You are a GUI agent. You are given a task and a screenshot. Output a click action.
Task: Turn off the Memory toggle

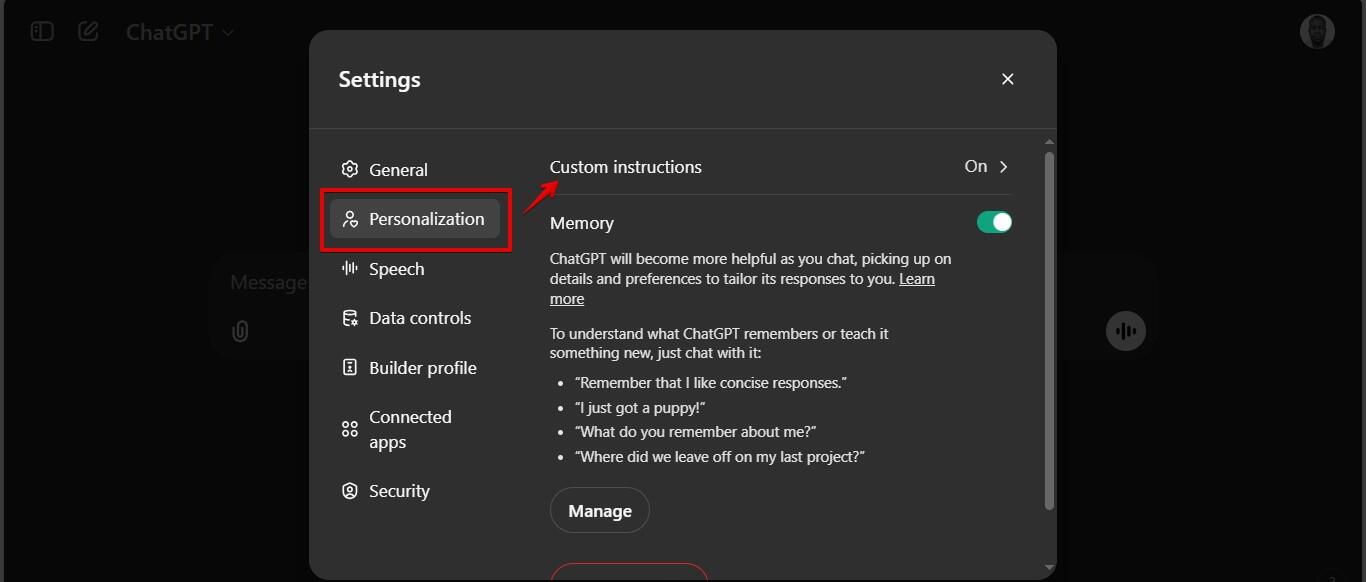(994, 222)
